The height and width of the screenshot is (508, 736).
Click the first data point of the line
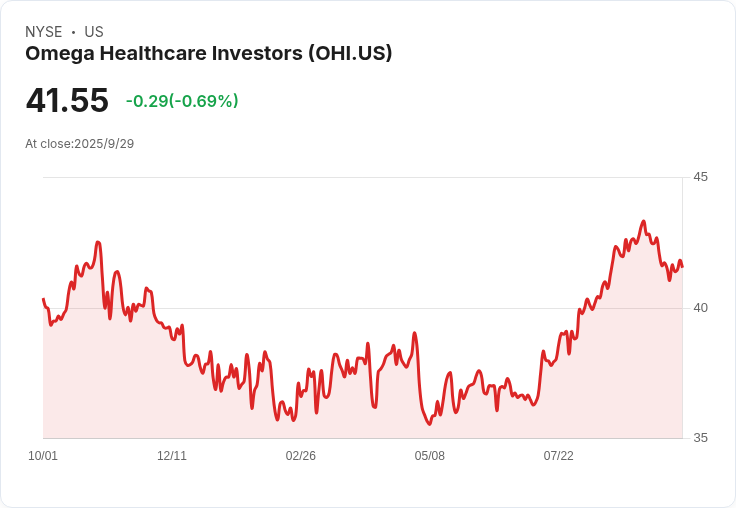(43, 299)
